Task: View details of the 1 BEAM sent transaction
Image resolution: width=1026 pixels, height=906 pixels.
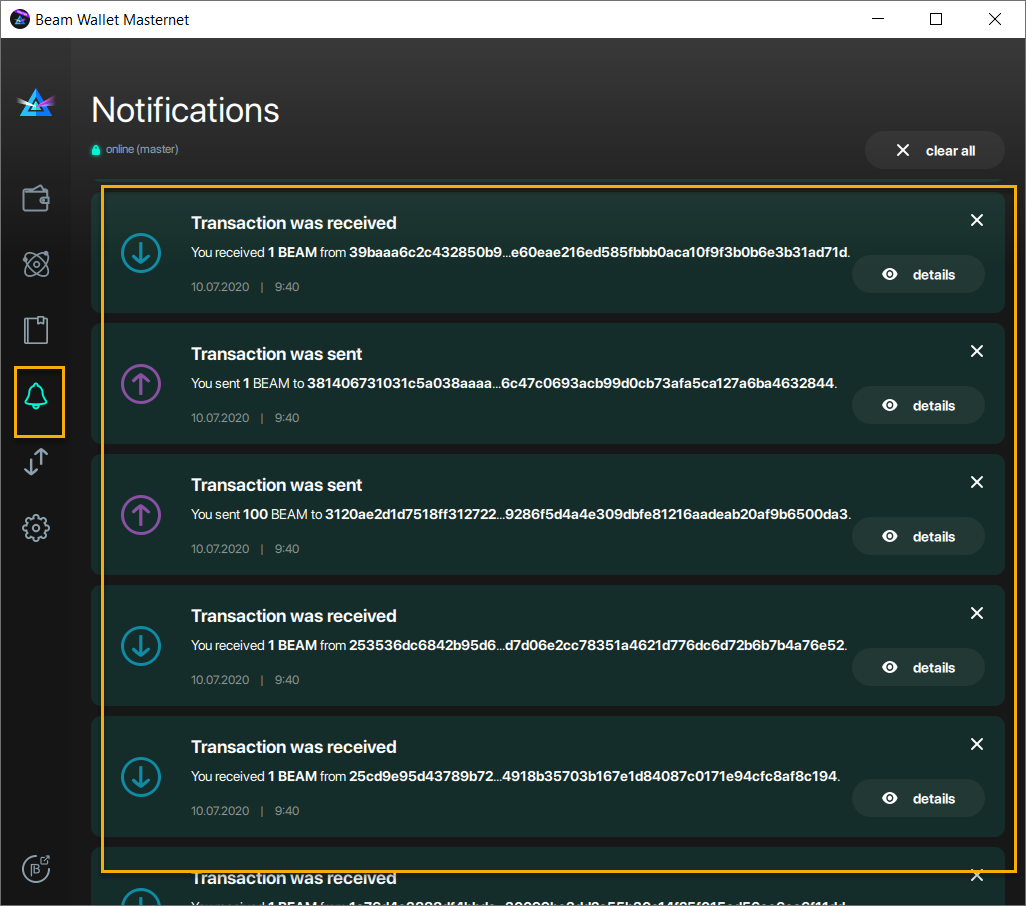Action: (x=918, y=405)
